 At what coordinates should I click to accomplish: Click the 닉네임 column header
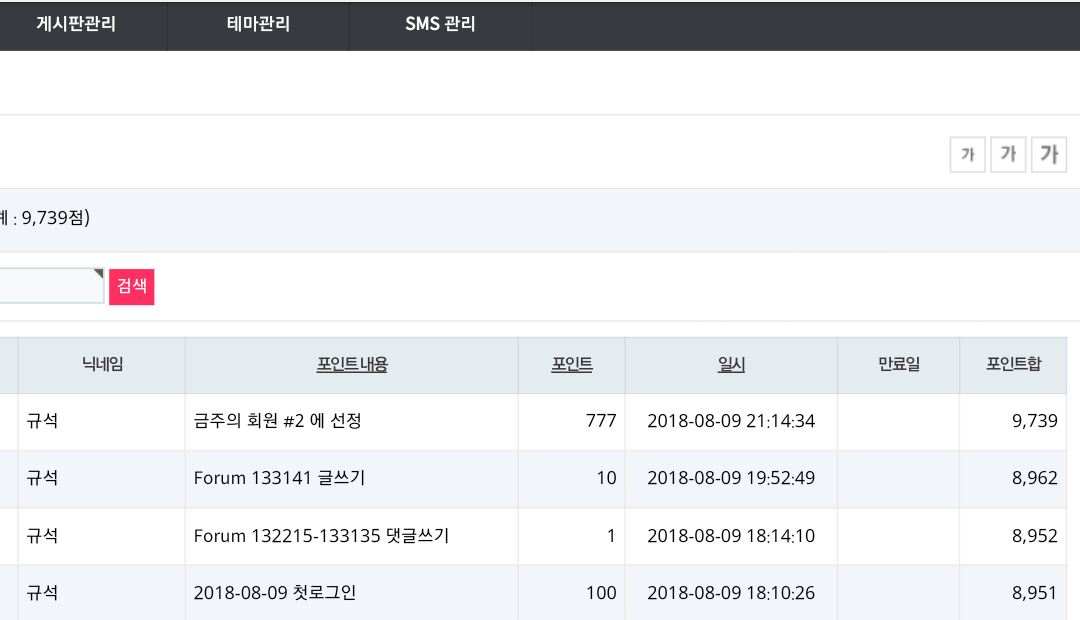click(102, 364)
